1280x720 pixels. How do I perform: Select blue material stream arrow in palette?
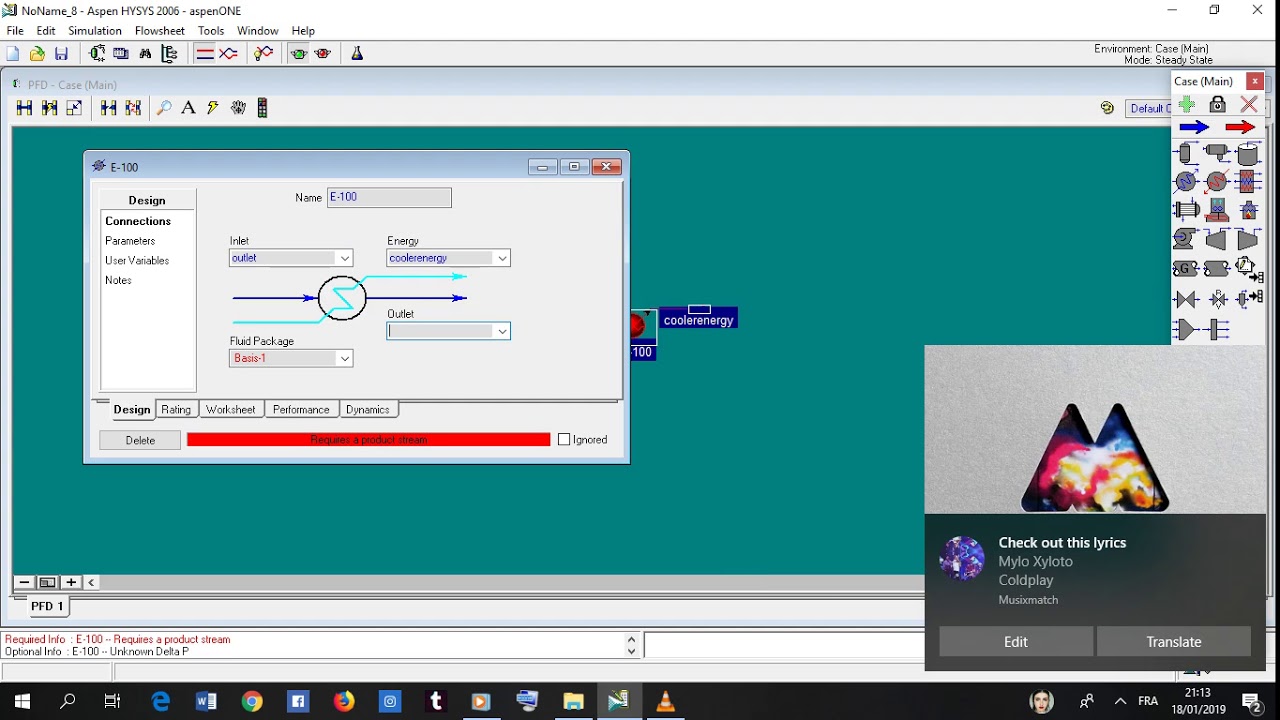click(x=1194, y=127)
